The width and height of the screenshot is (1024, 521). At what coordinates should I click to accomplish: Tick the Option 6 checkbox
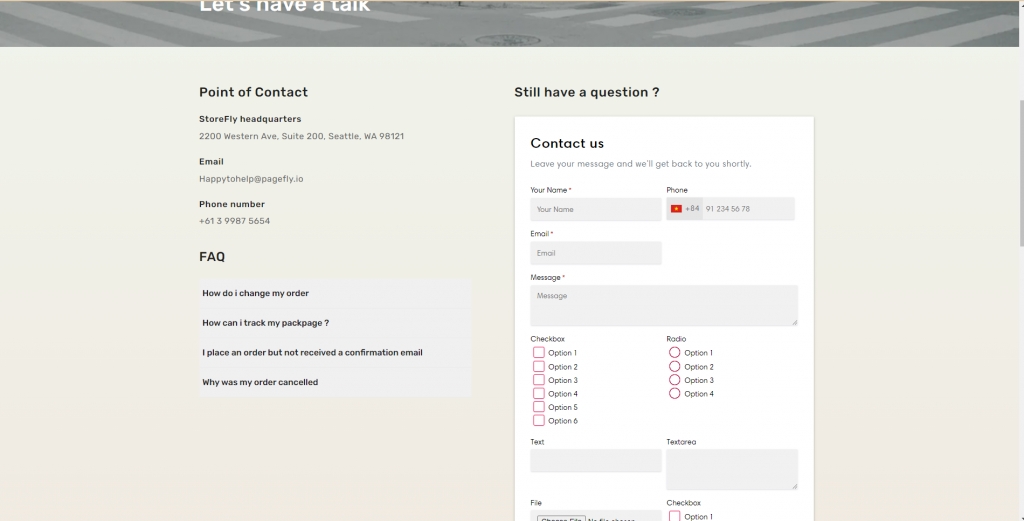point(539,421)
